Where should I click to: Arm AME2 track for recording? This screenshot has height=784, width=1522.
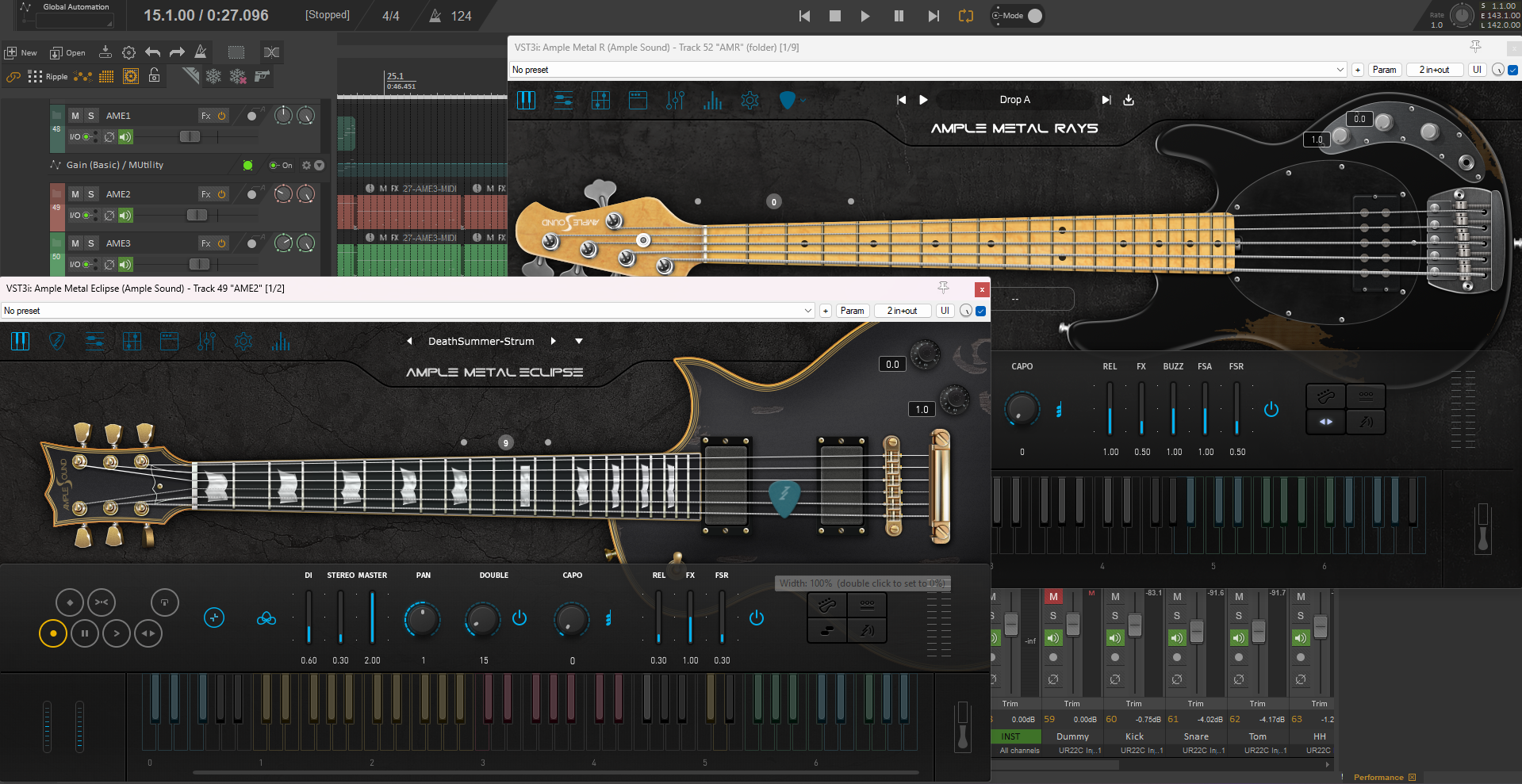[251, 194]
